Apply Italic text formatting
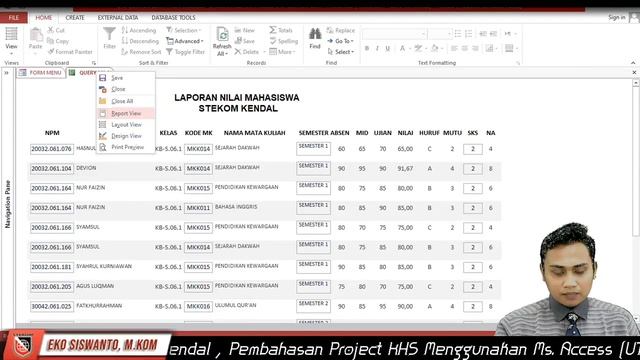 pyautogui.click(x=377, y=48)
